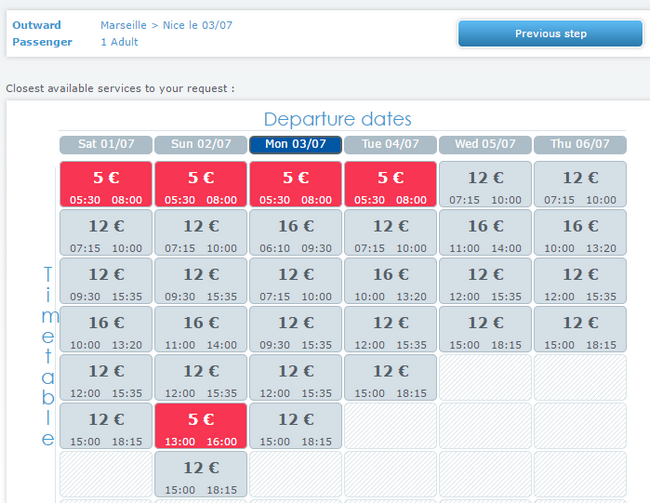Image resolution: width=650 pixels, height=503 pixels.
Task: Choose Tuesday 5 € fare departing 05:30
Action: point(390,184)
